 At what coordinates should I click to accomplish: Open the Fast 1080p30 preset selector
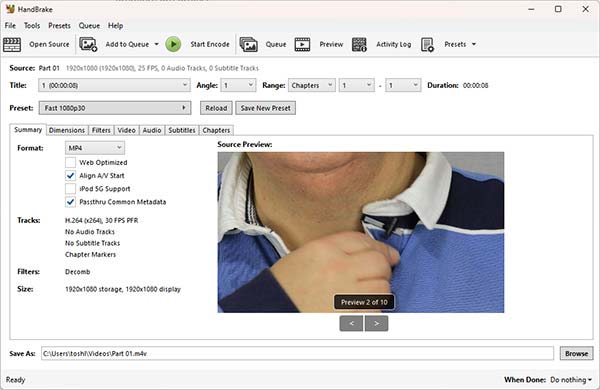tap(114, 108)
